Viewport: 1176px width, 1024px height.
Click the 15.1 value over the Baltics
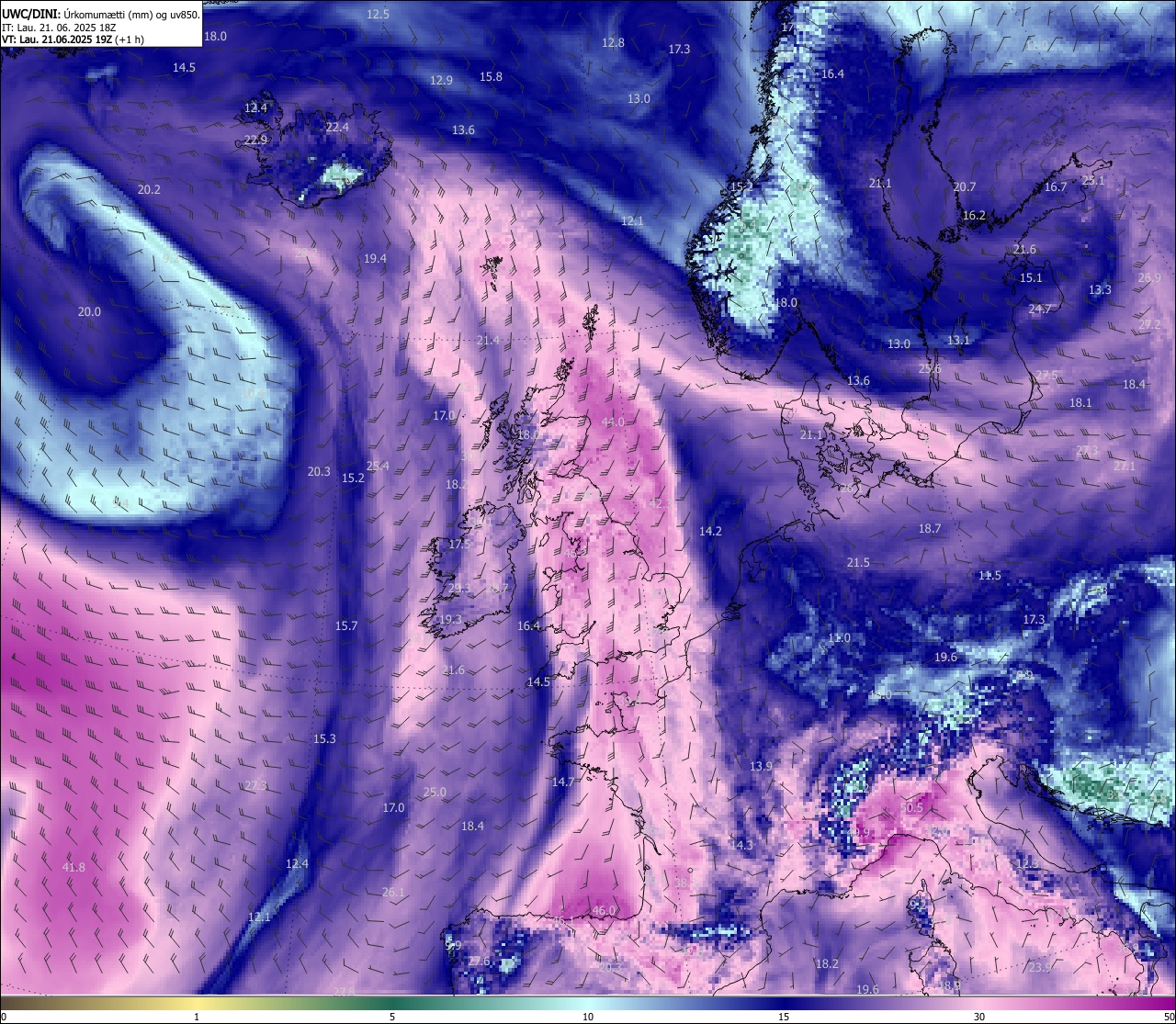[1031, 277]
